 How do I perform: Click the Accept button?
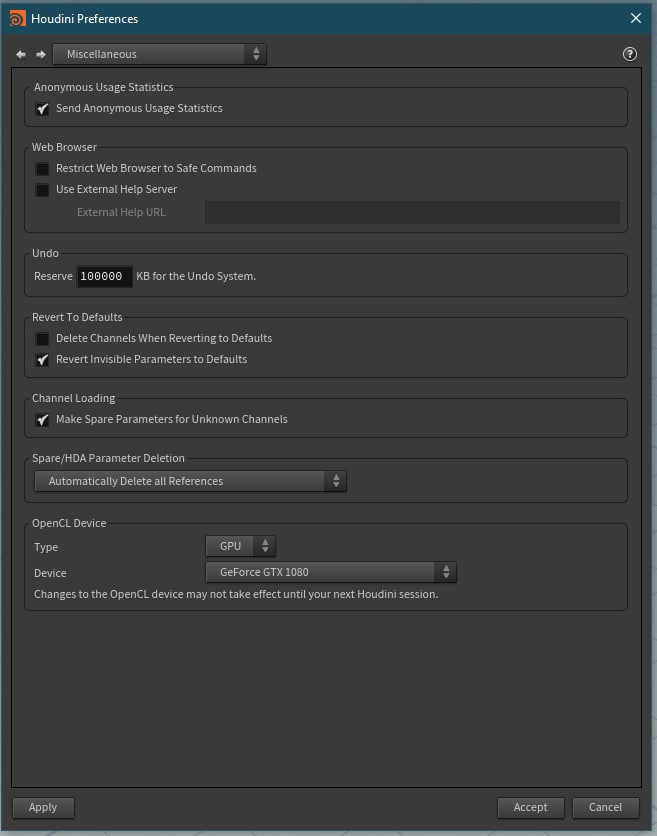click(531, 807)
